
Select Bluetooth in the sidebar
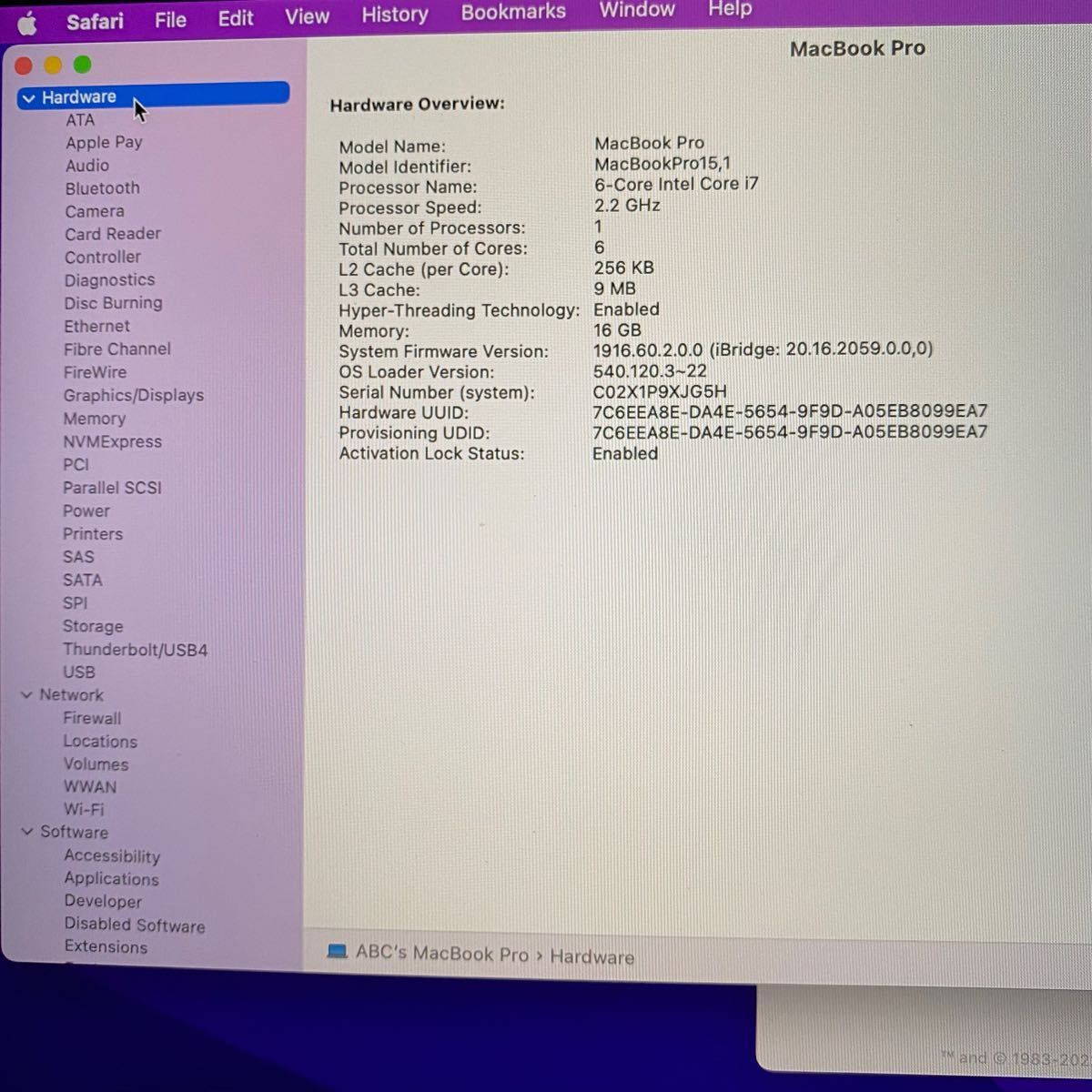coord(102,188)
